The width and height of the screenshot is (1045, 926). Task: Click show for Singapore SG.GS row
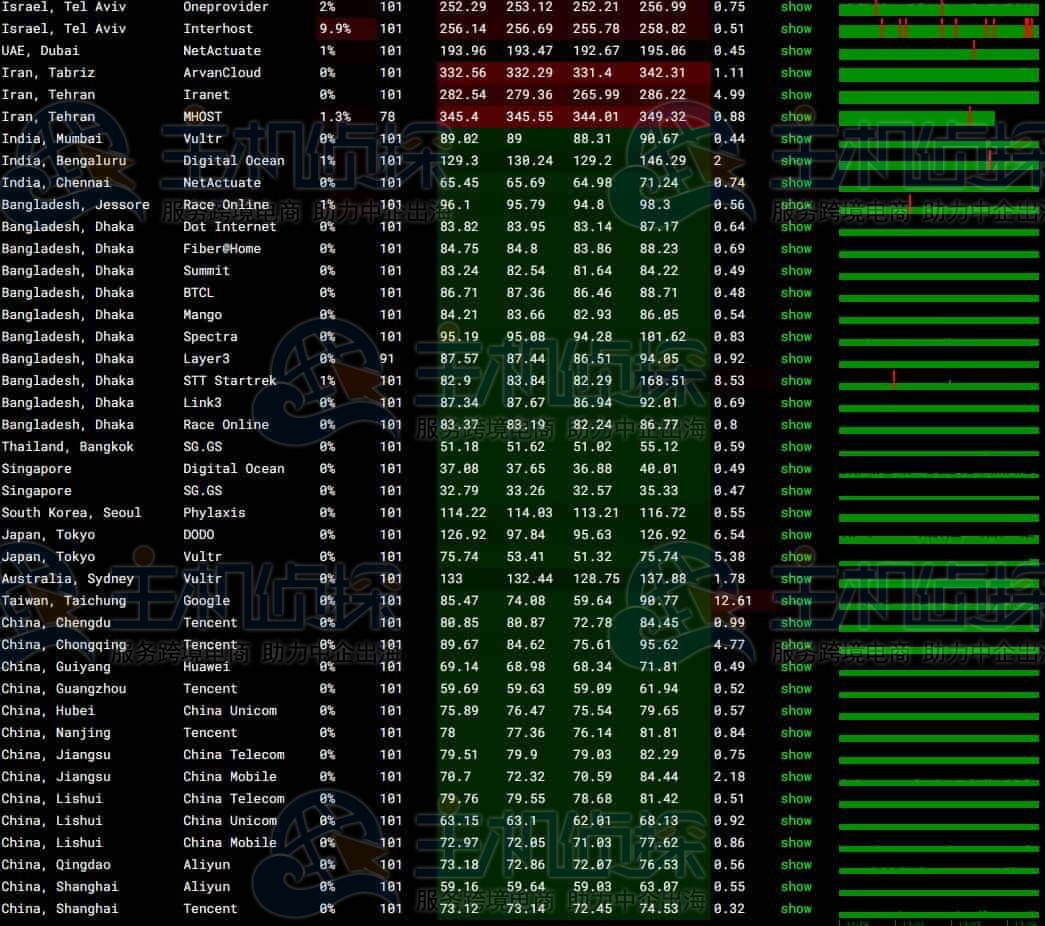tap(796, 491)
